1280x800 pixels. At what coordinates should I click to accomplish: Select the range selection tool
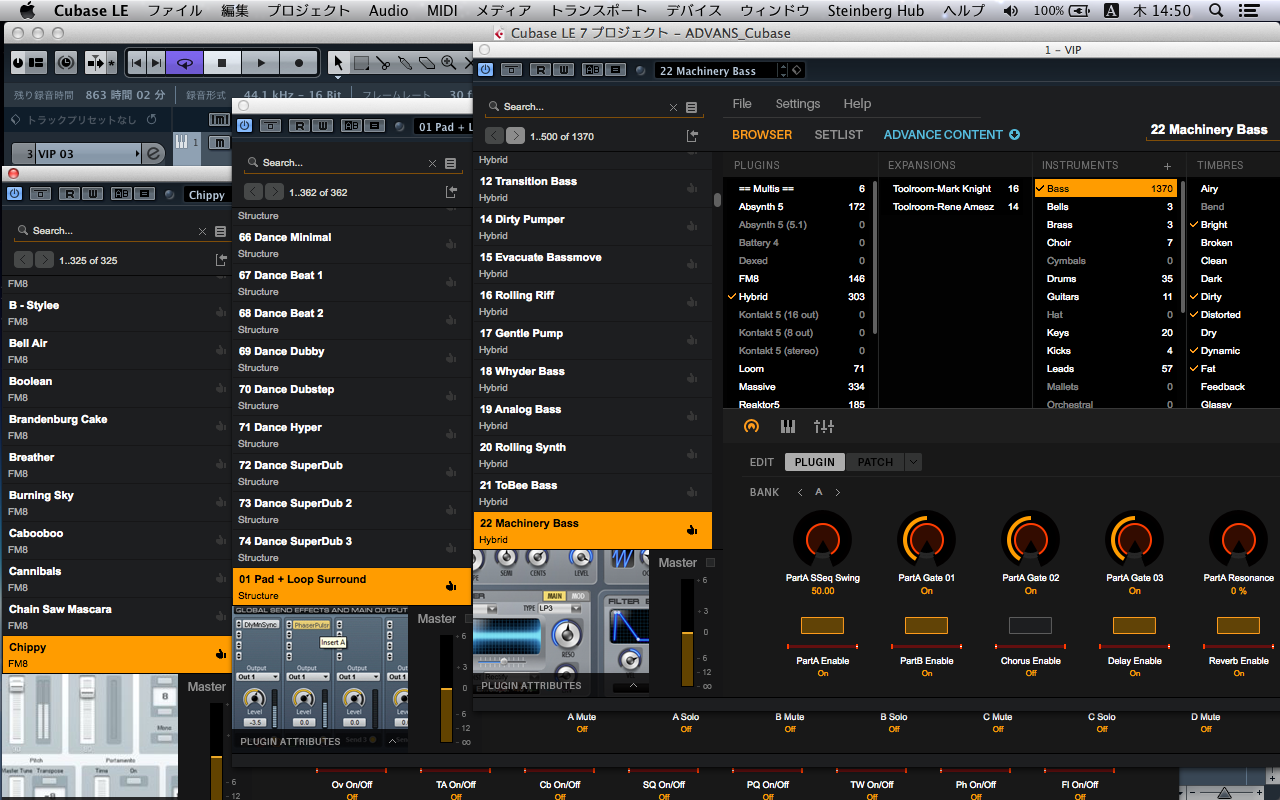click(361, 62)
